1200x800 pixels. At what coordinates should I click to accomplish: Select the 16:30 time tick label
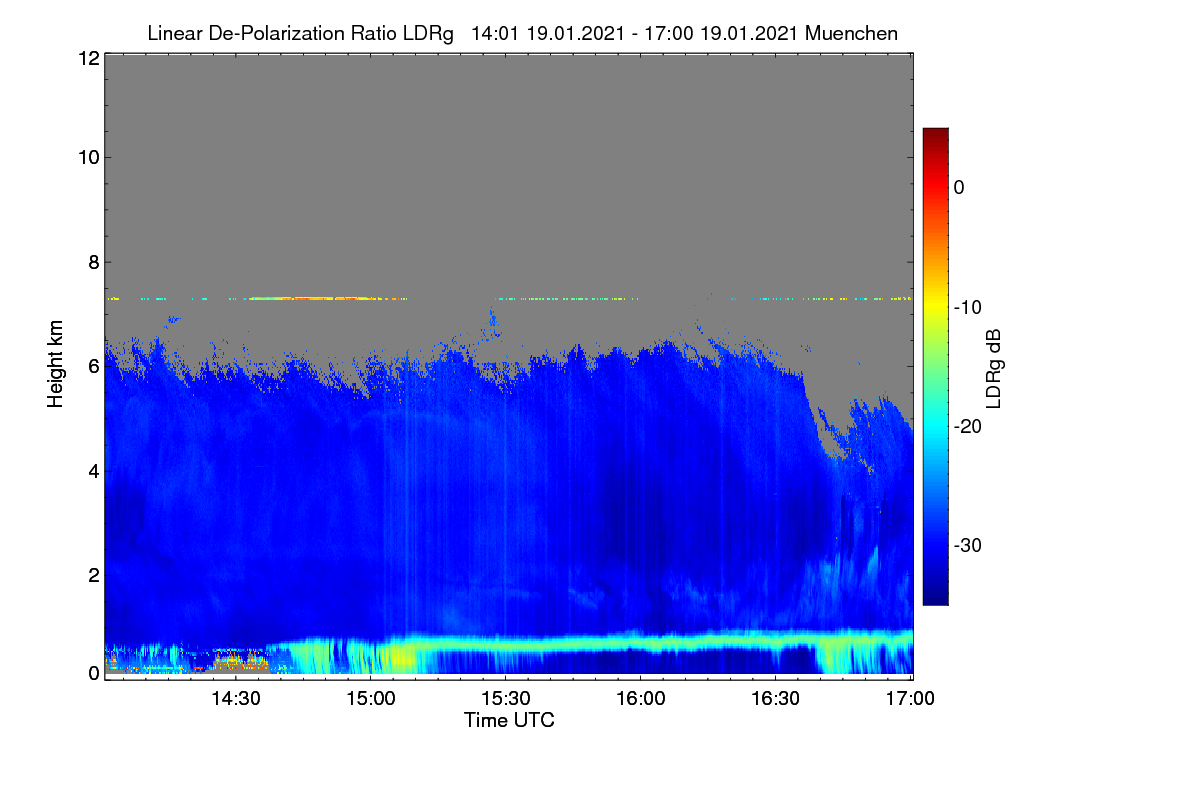click(776, 699)
